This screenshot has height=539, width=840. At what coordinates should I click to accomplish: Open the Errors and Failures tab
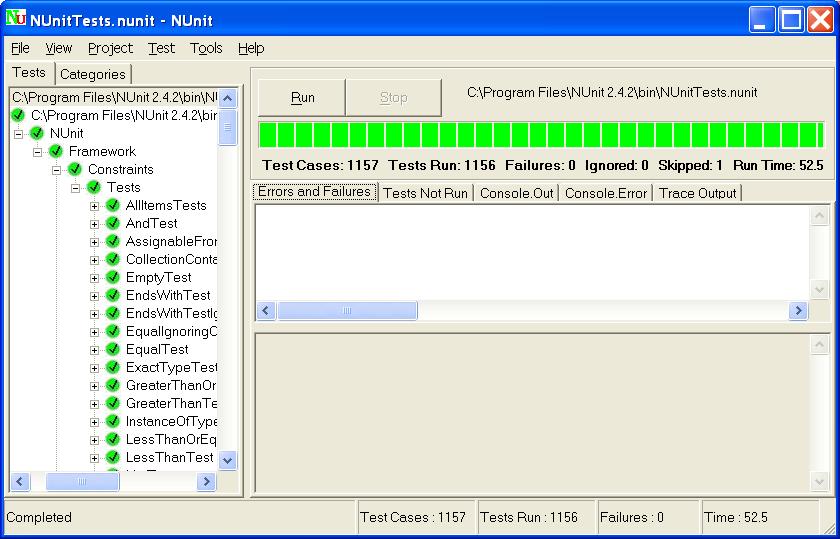(314, 192)
